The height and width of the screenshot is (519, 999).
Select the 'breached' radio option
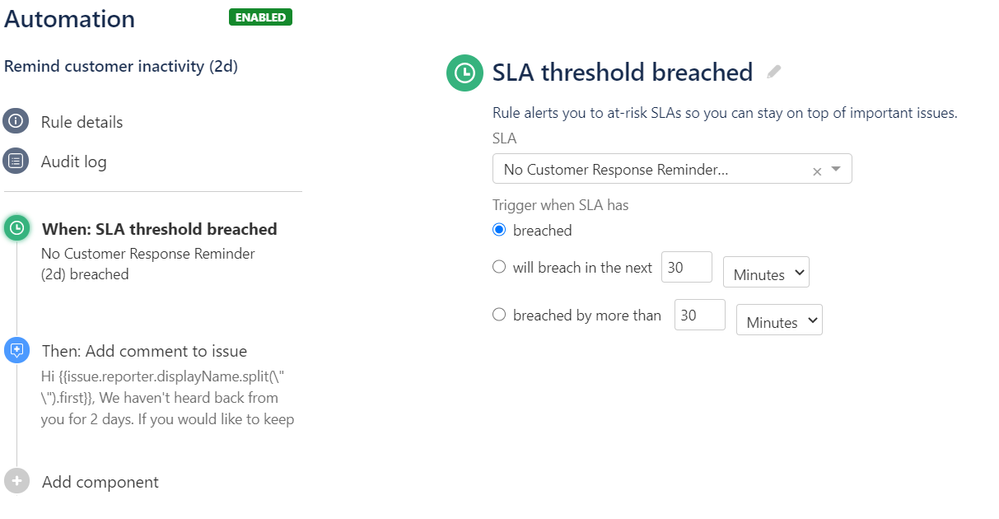coord(499,230)
